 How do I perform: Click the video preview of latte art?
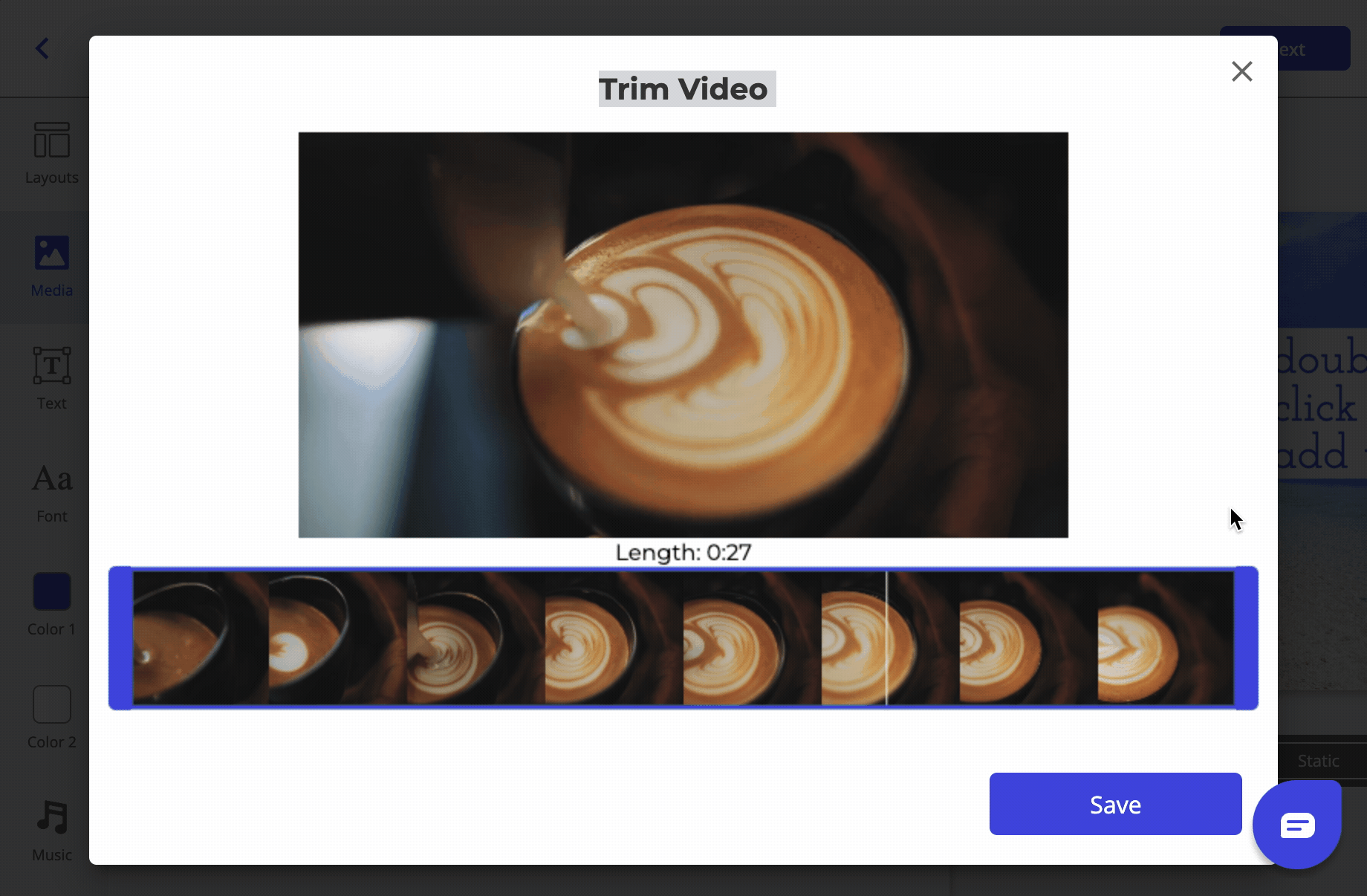[x=683, y=334]
